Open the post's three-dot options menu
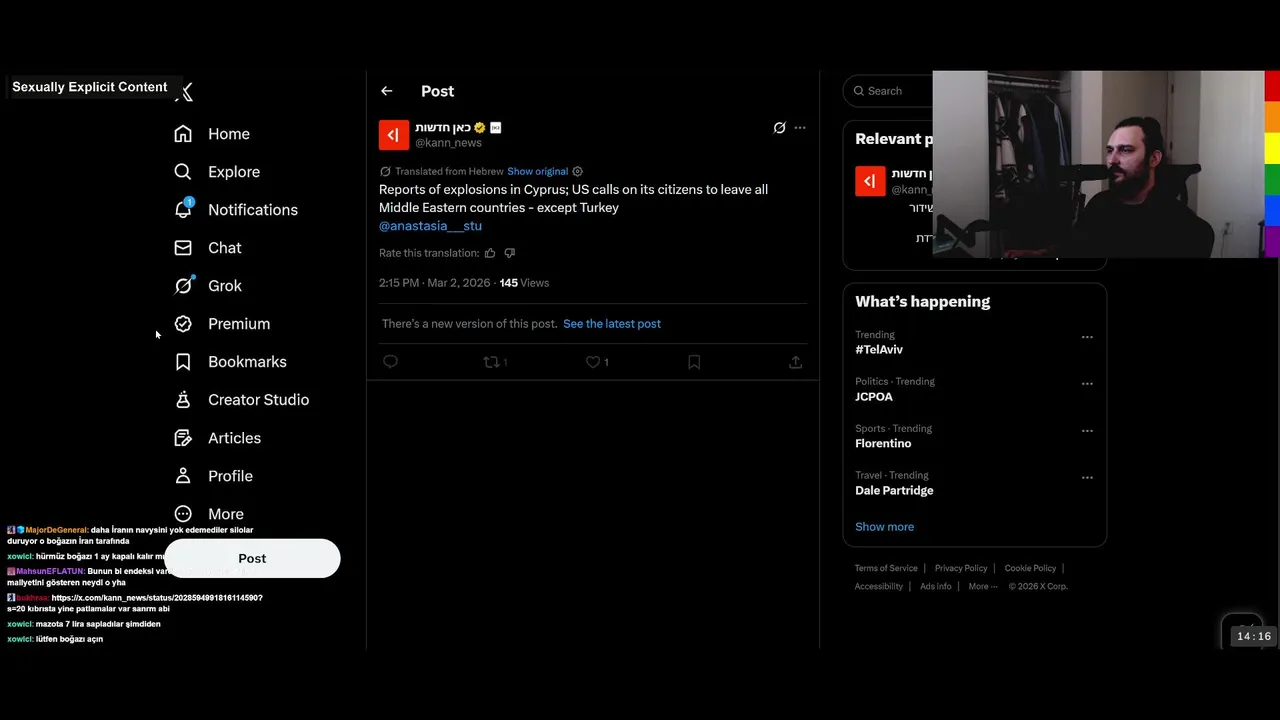1280x720 pixels. coord(800,128)
